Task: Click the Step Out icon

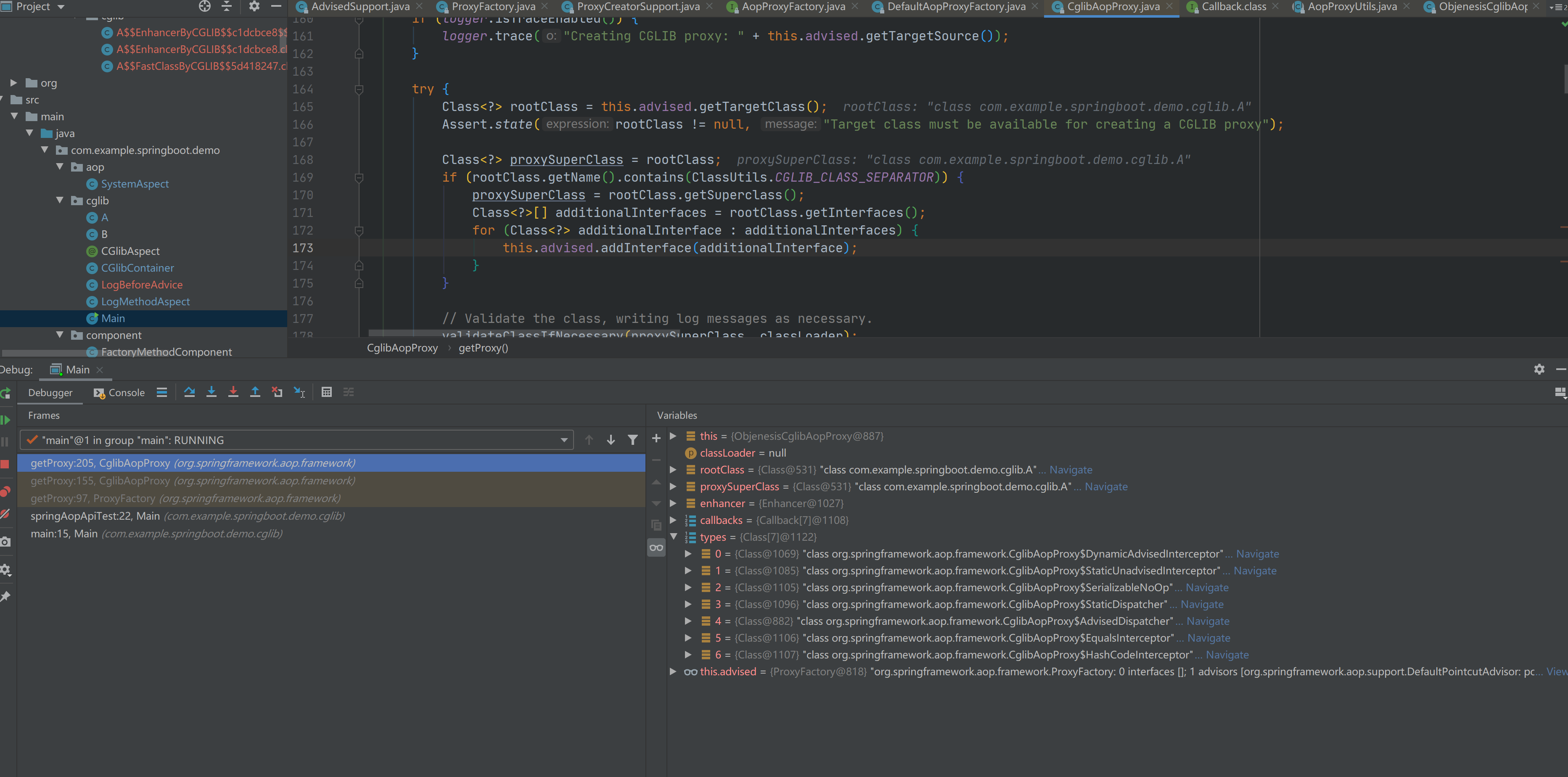Action: (255, 392)
